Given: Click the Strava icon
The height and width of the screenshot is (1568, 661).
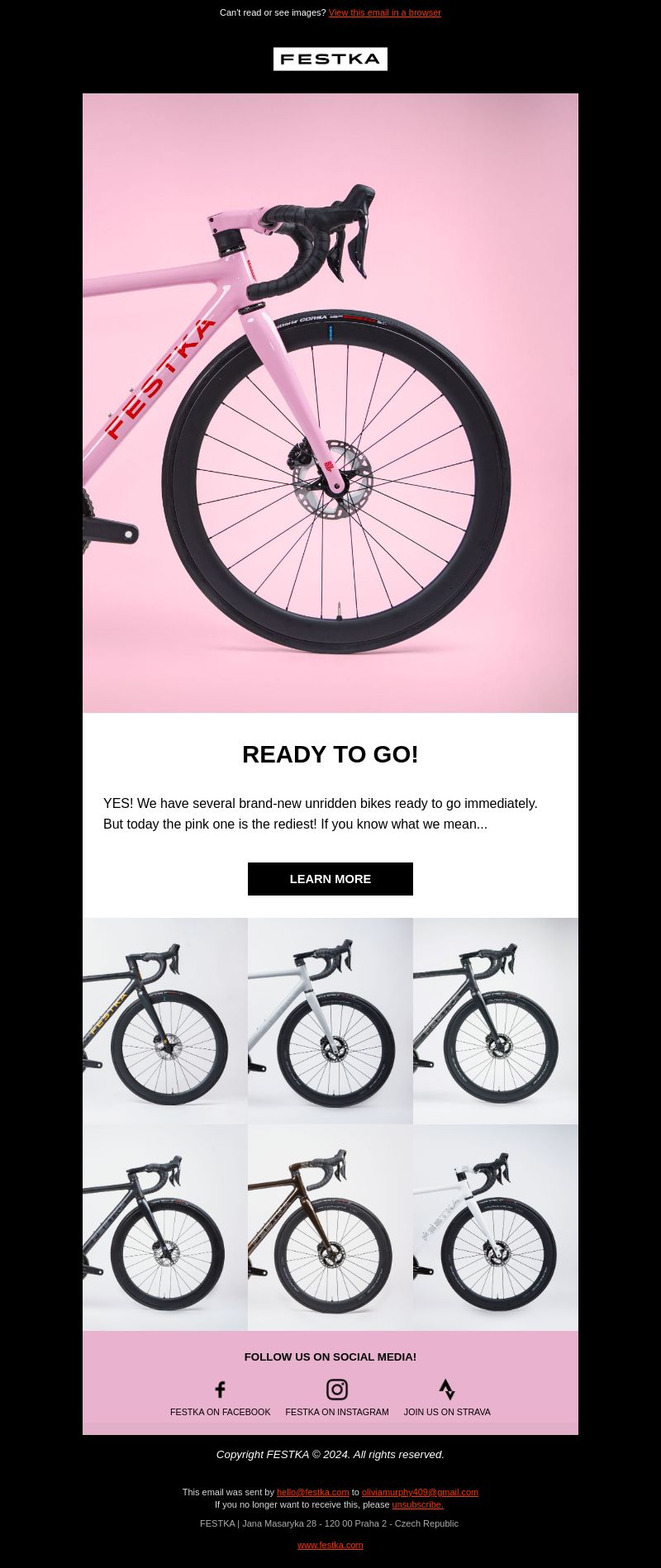Looking at the screenshot, I should tap(447, 1390).
